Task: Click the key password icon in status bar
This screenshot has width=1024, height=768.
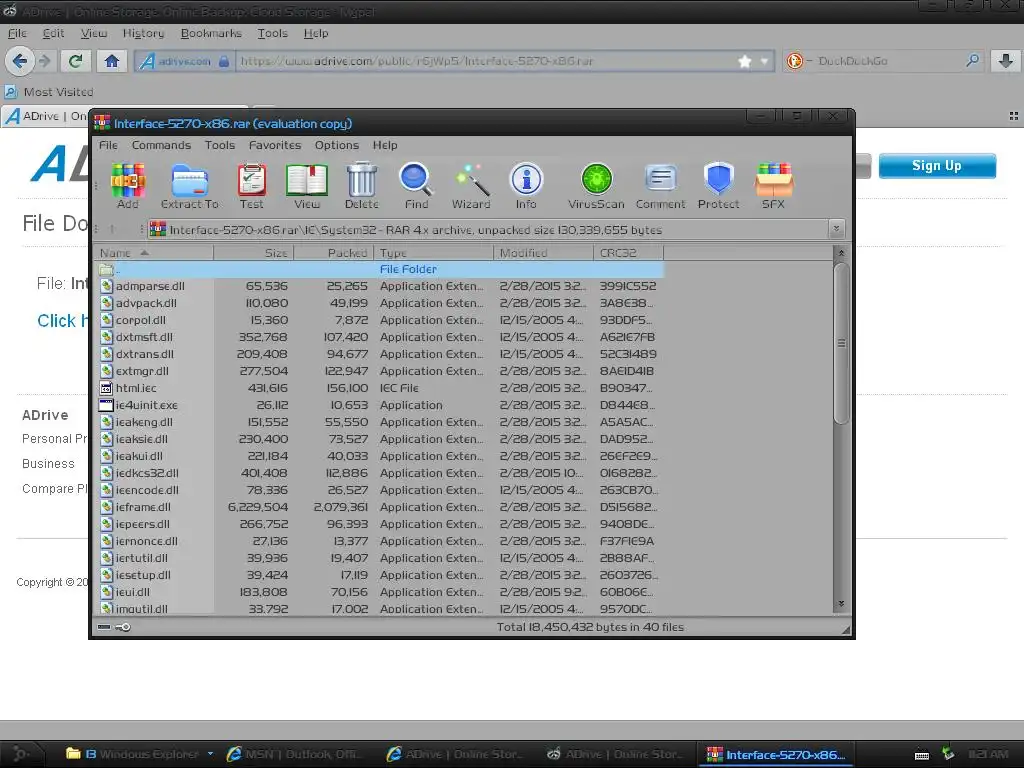Action: [123, 627]
